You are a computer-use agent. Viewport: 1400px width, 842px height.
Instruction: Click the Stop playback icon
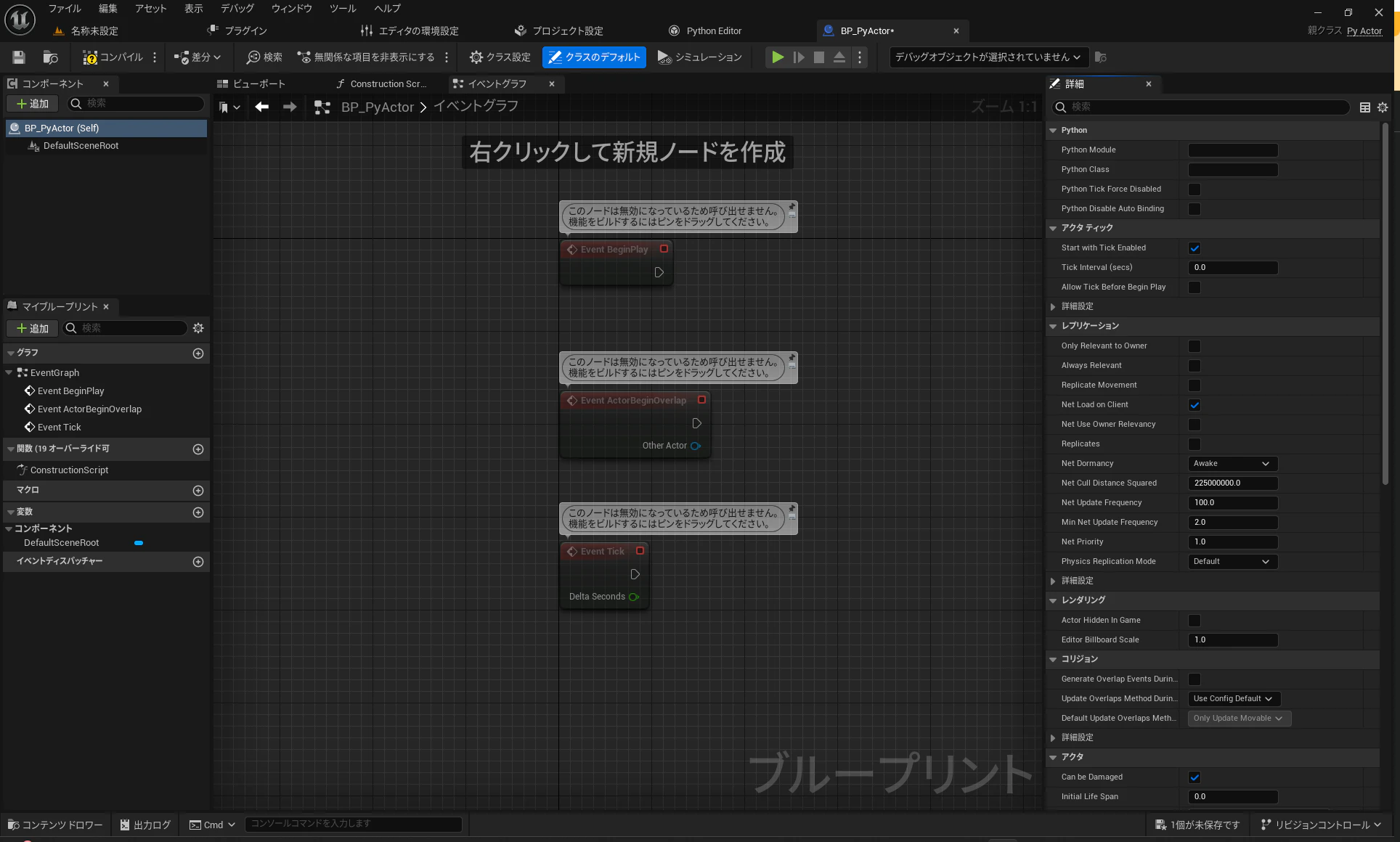coord(819,57)
